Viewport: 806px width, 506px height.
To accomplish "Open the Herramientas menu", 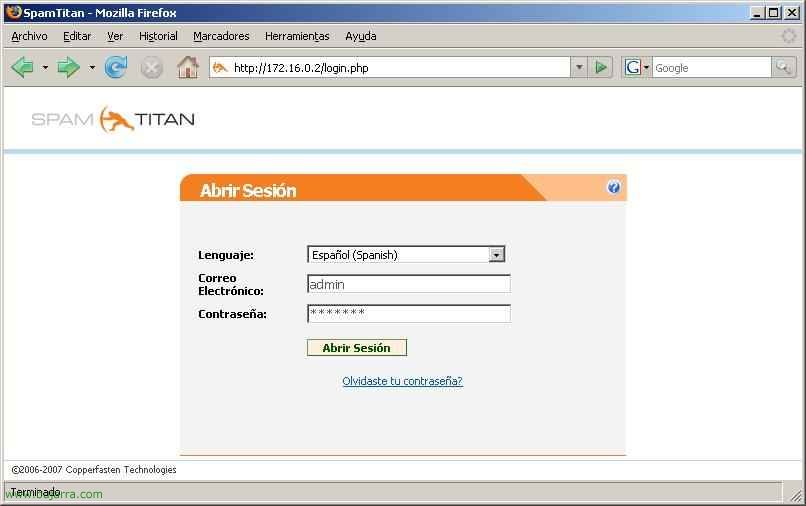I will (297, 36).
